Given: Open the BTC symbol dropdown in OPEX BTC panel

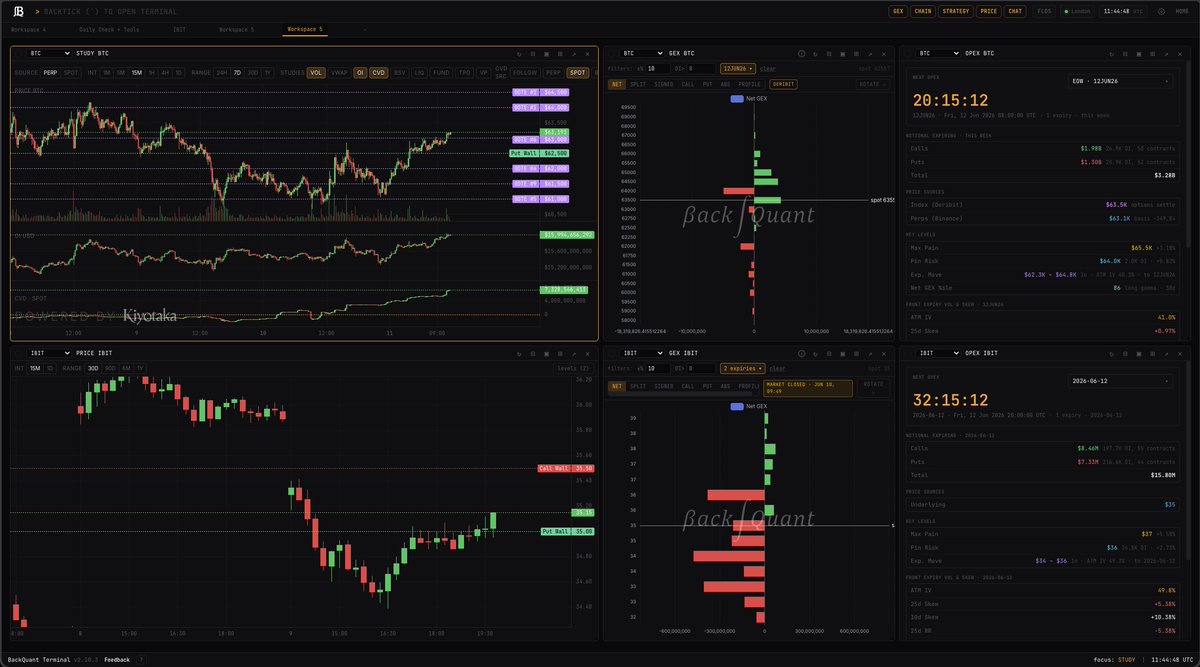Looking at the screenshot, I should point(938,53).
